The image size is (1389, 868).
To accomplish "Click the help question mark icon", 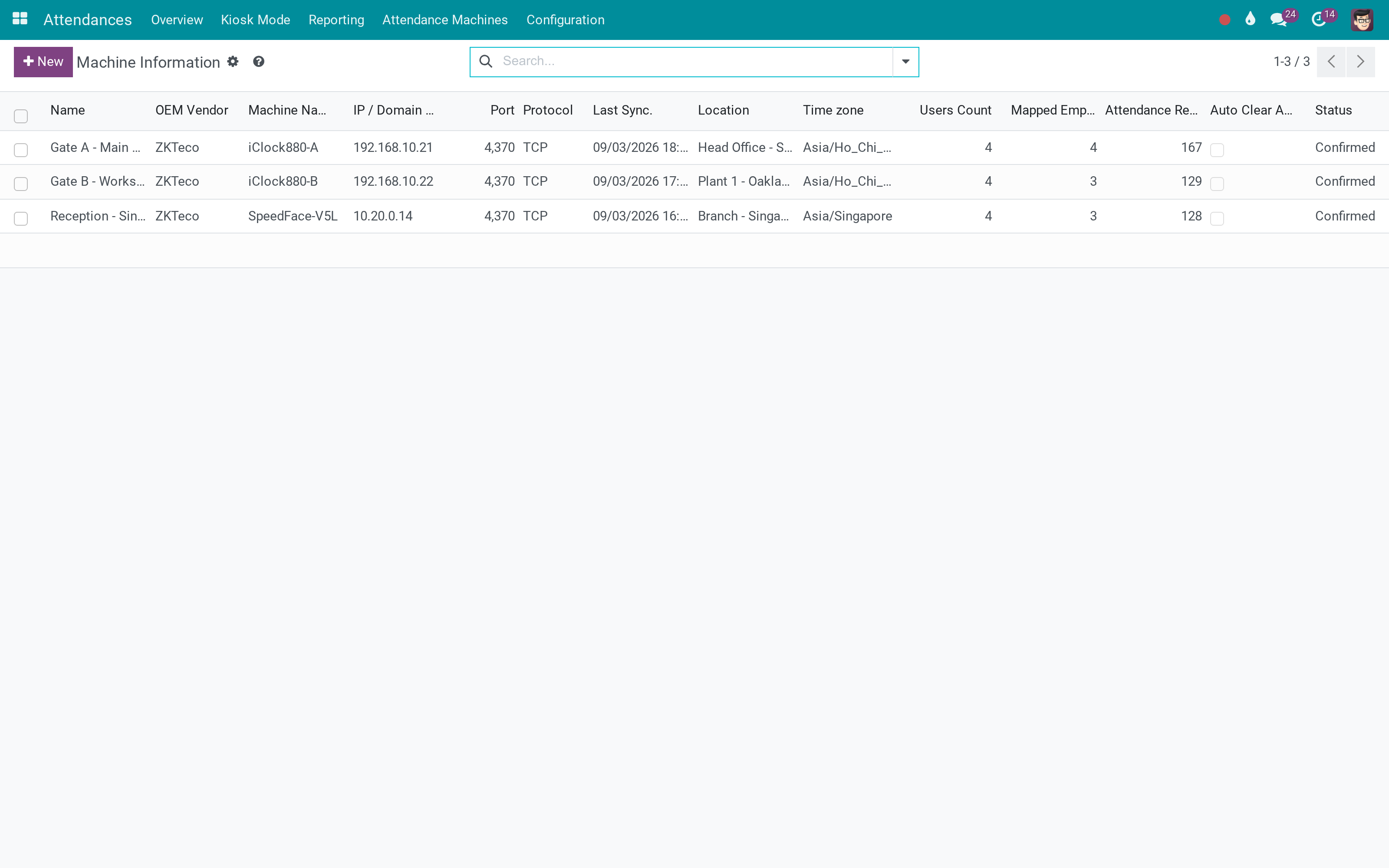I will click(258, 62).
